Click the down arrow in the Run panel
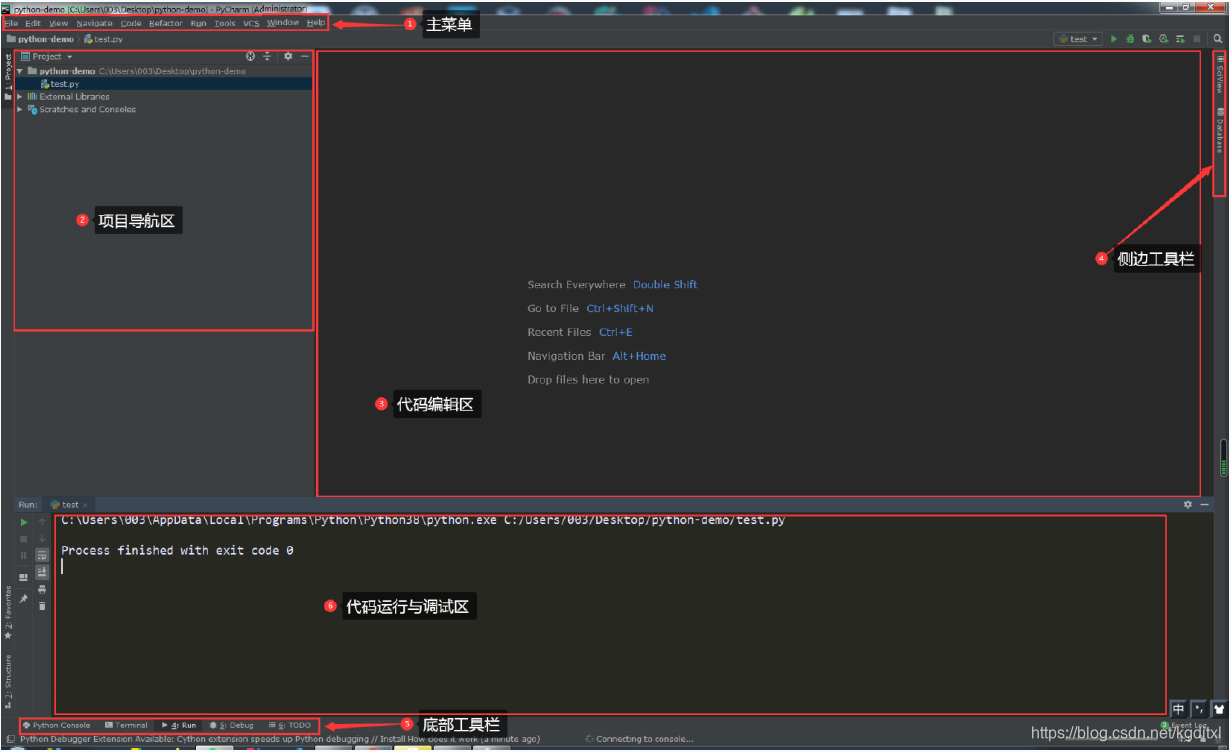The width and height of the screenshot is (1231, 752). point(42,538)
